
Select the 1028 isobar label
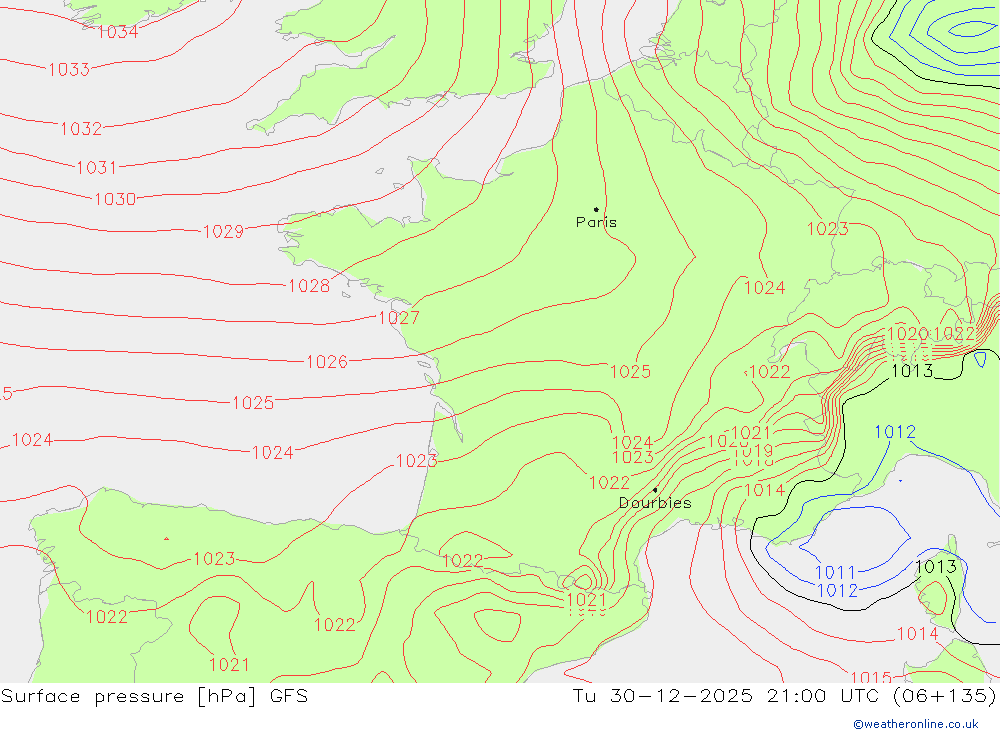[x=309, y=286]
